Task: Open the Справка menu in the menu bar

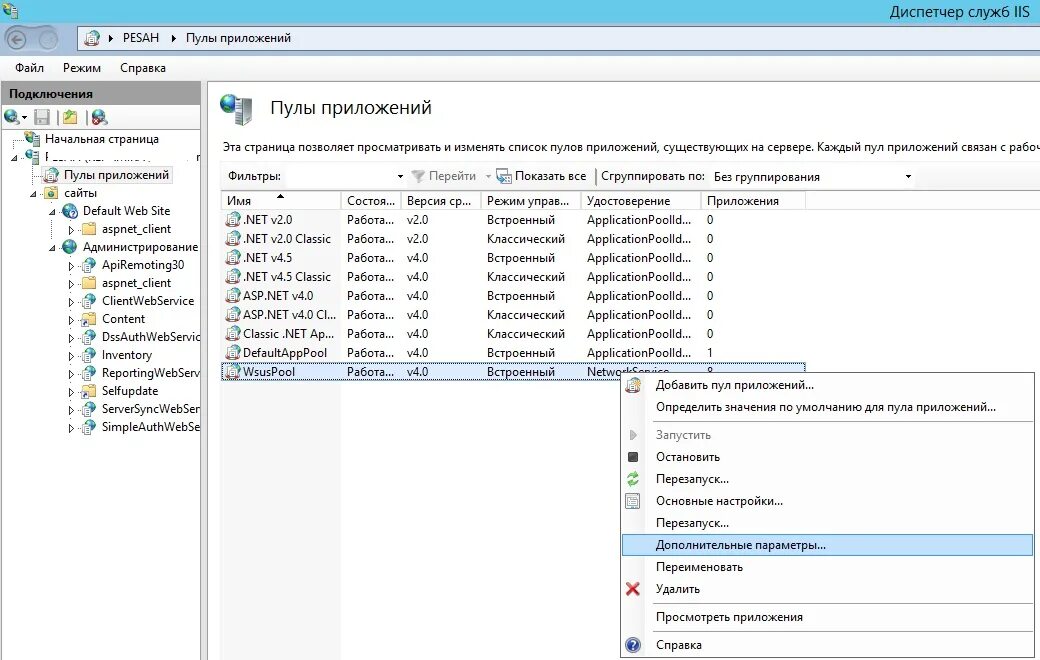Action: [143, 68]
